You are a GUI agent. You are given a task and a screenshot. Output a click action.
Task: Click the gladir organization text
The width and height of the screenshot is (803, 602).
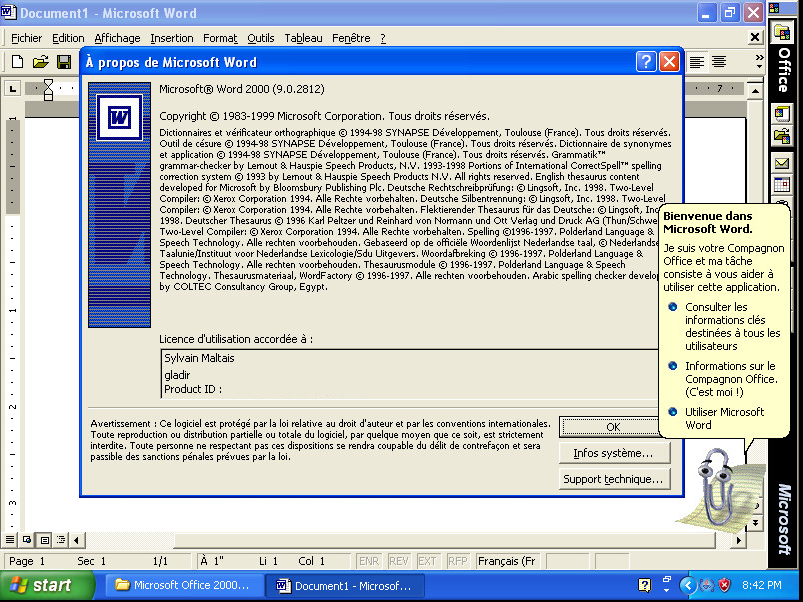[x=177, y=375]
